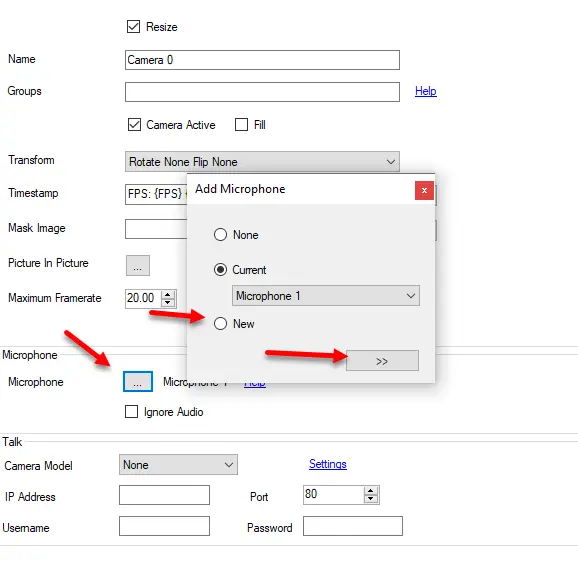Close the Add Microphone dialog
The height and width of the screenshot is (564, 578).
pos(424,190)
